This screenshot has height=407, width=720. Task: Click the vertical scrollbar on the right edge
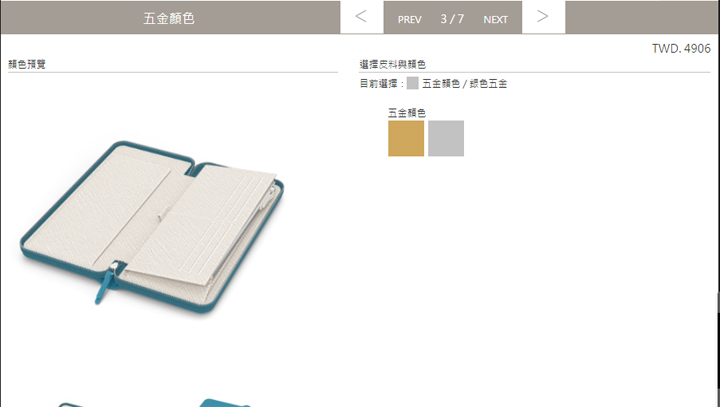[x=718, y=303]
